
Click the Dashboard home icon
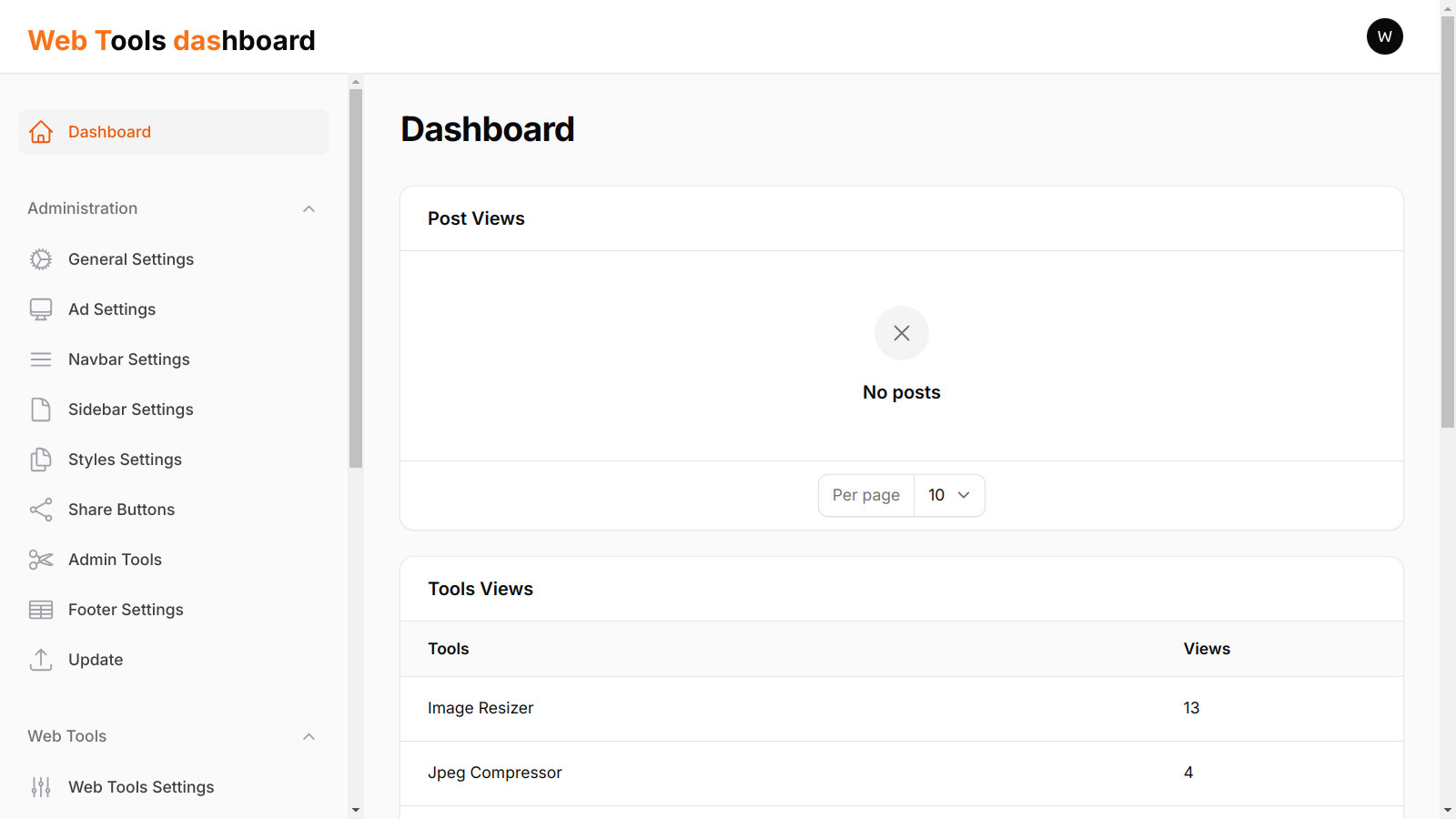(41, 132)
